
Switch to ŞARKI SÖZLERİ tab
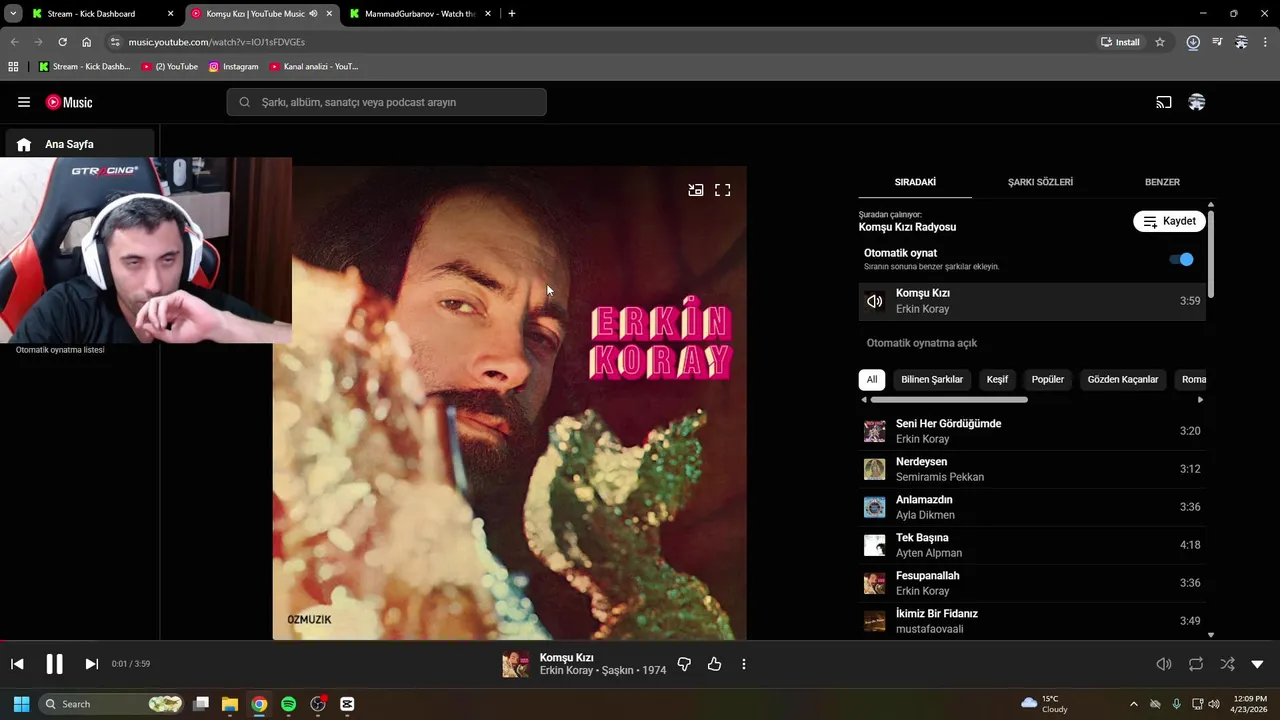1040,182
